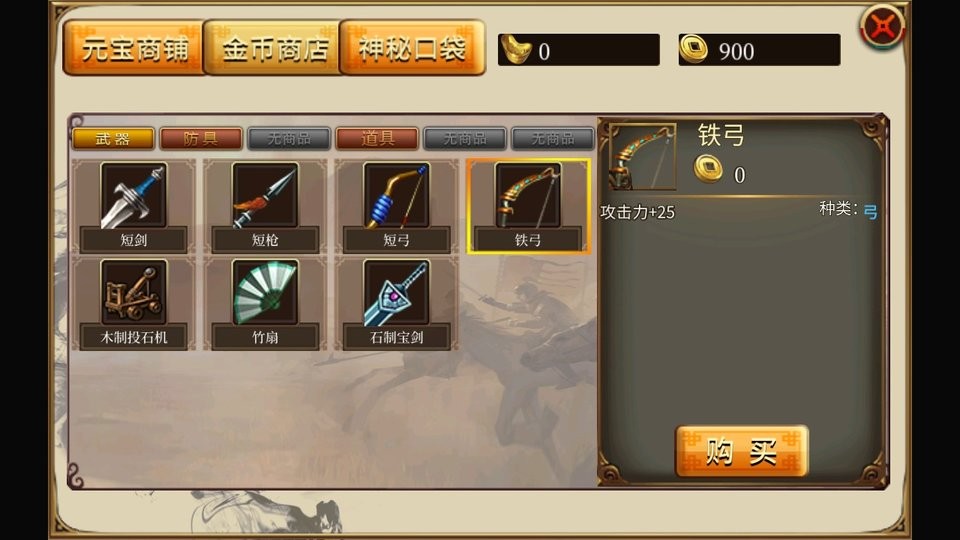Buy the item with 购买 button
The width and height of the screenshot is (960, 540).
pyautogui.click(x=742, y=451)
